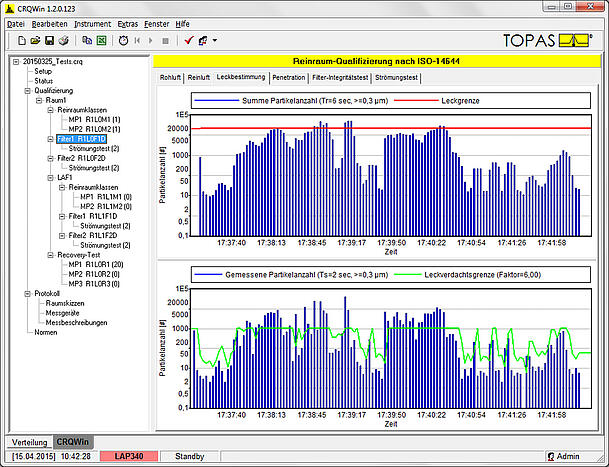Screen dimensions: 609x467
Task: Click the Print icon in toolbar
Action: [62, 40]
